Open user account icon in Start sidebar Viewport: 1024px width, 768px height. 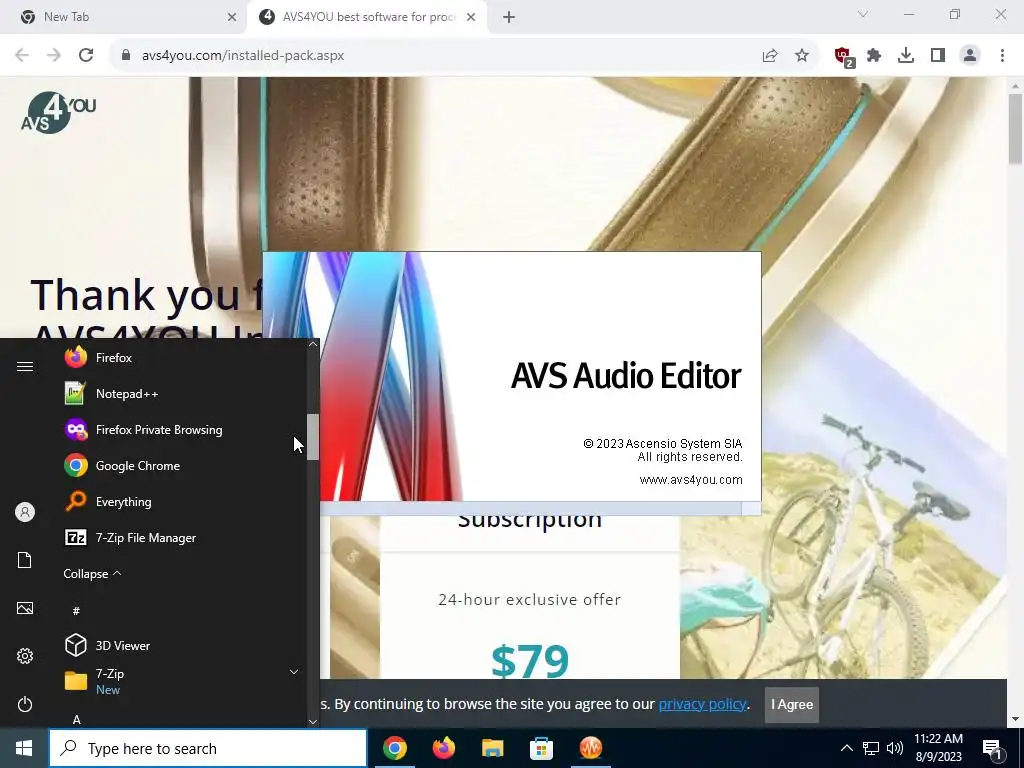click(x=25, y=512)
